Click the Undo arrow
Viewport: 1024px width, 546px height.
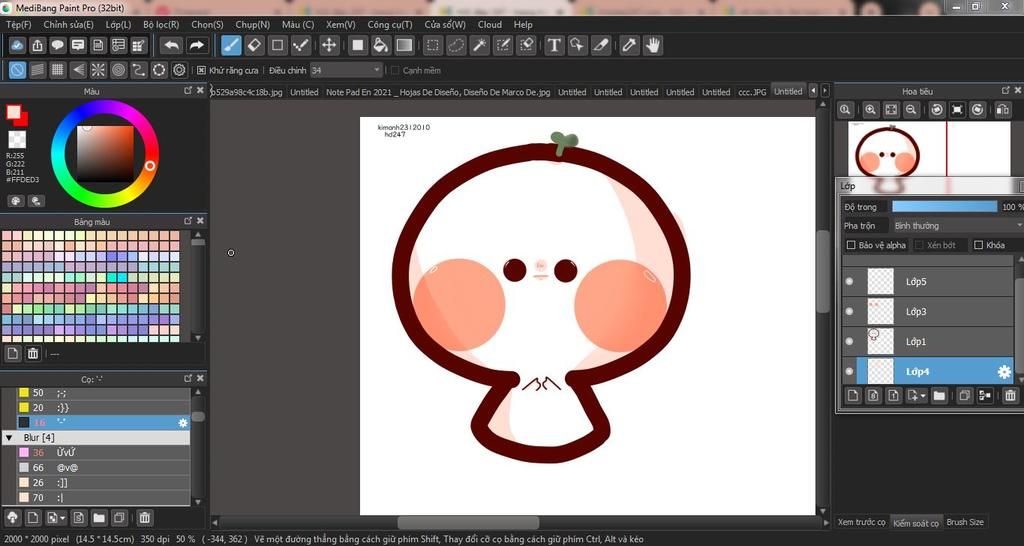point(172,45)
